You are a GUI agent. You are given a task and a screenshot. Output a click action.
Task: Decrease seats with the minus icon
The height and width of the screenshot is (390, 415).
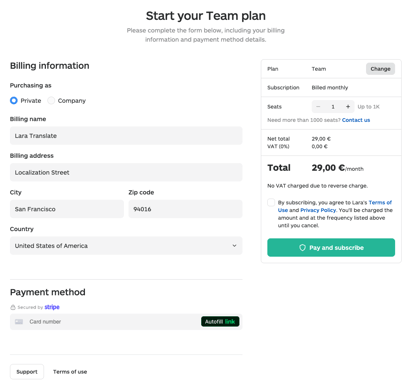(x=318, y=107)
